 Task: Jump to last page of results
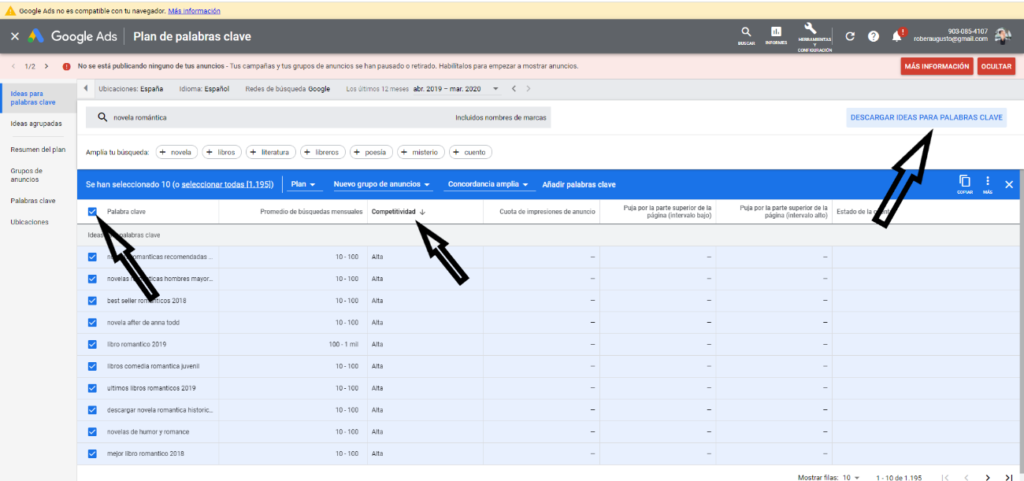(1009, 477)
